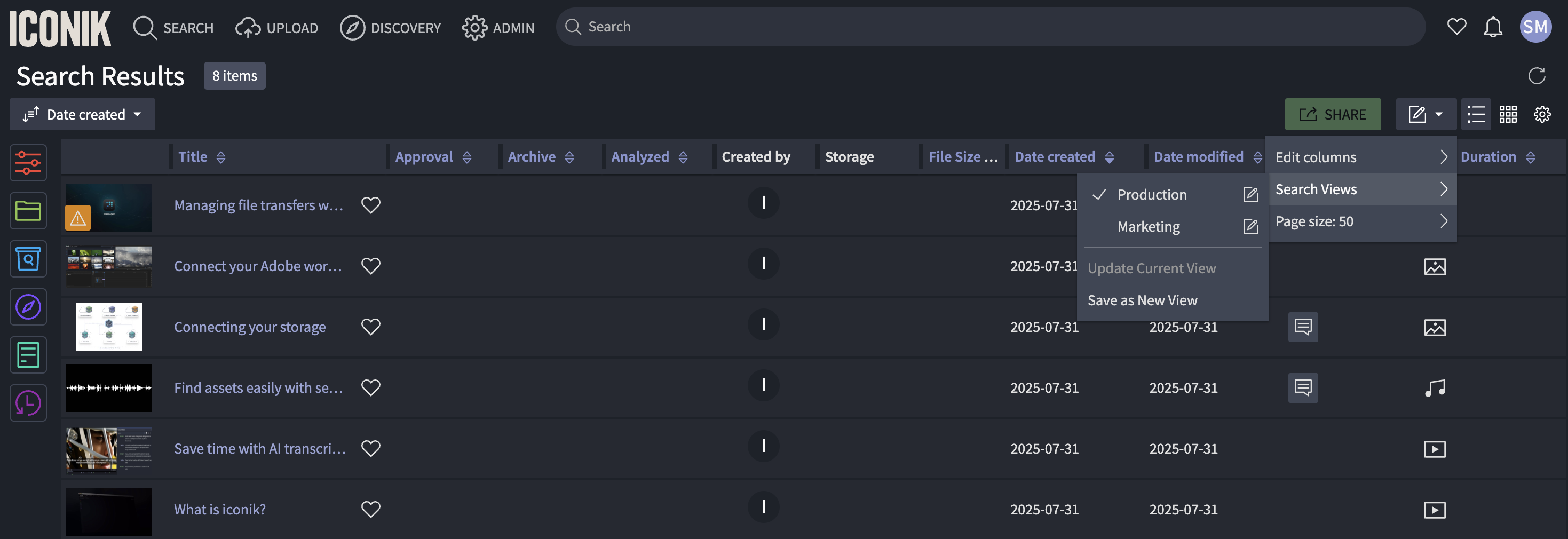The image size is (1568, 539).
Task: Toggle favorite on Connecting your storage
Action: point(371,327)
